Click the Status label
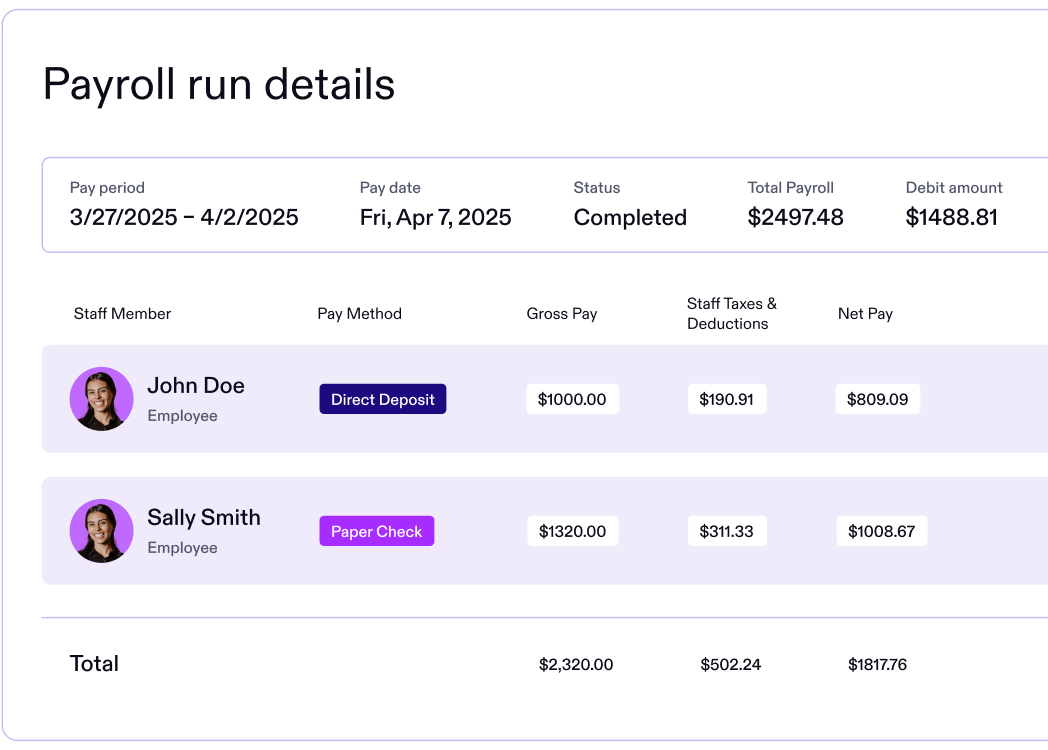Viewport: 1048px width, 750px height. click(x=597, y=188)
